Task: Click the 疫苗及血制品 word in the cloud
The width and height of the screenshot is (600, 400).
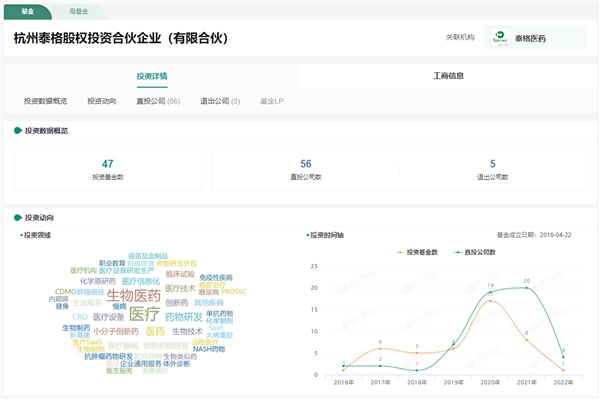Action: click(148, 256)
